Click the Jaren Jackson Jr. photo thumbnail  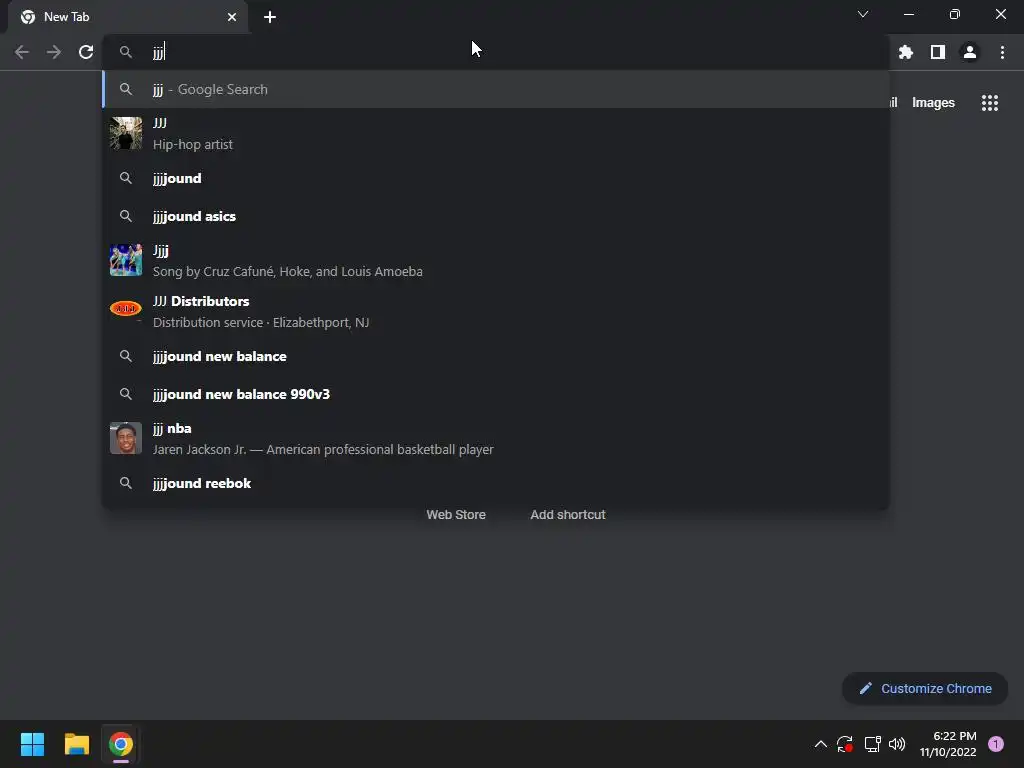[x=126, y=438]
